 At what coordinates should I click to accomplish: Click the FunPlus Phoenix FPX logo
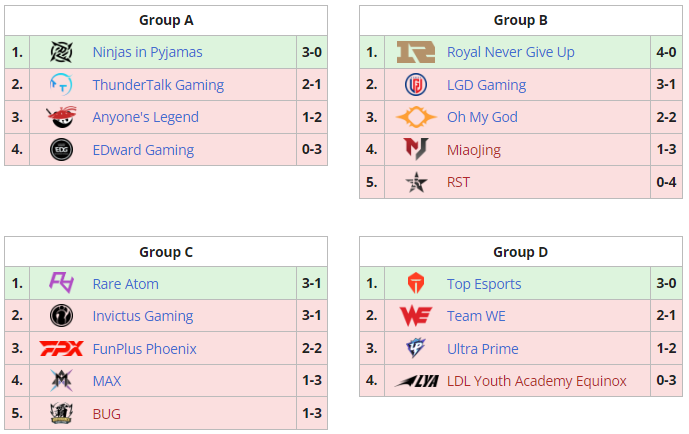[62, 349]
